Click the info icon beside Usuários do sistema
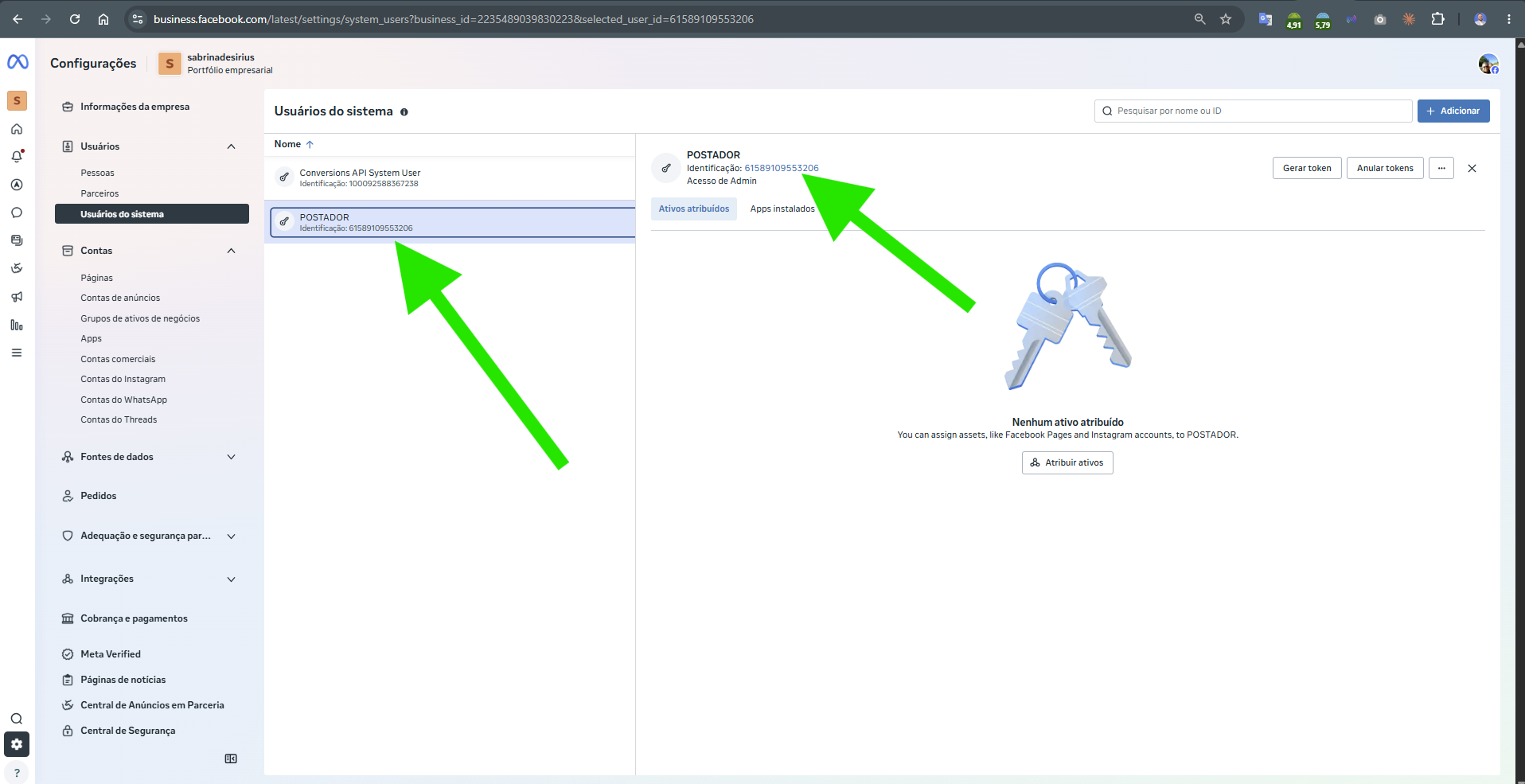The width and height of the screenshot is (1525, 784). (x=404, y=112)
